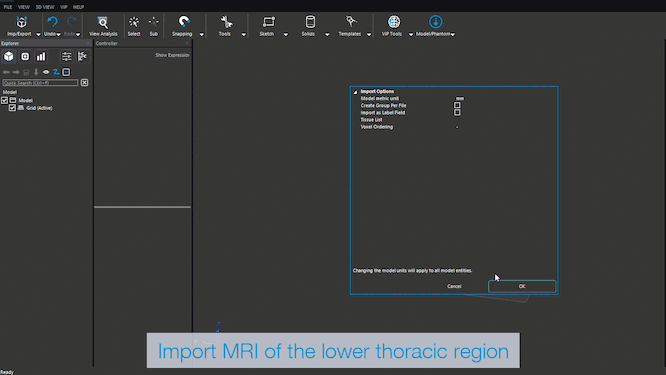Screen dimensions: 666x375
Task: Click the Solids cylinder icon
Action: pos(310,22)
